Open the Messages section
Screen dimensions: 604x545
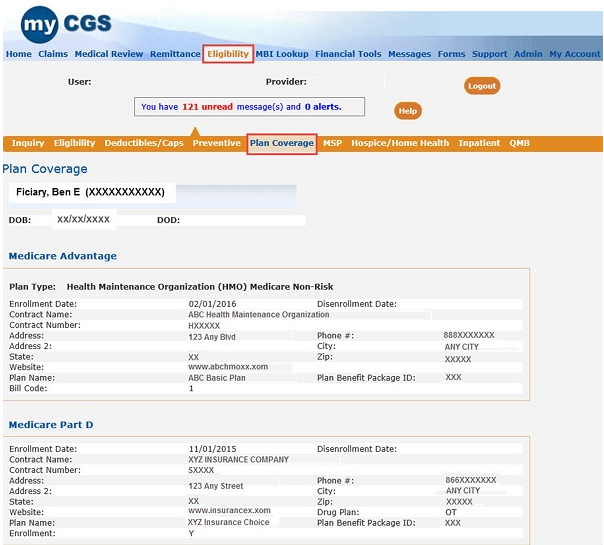point(409,54)
